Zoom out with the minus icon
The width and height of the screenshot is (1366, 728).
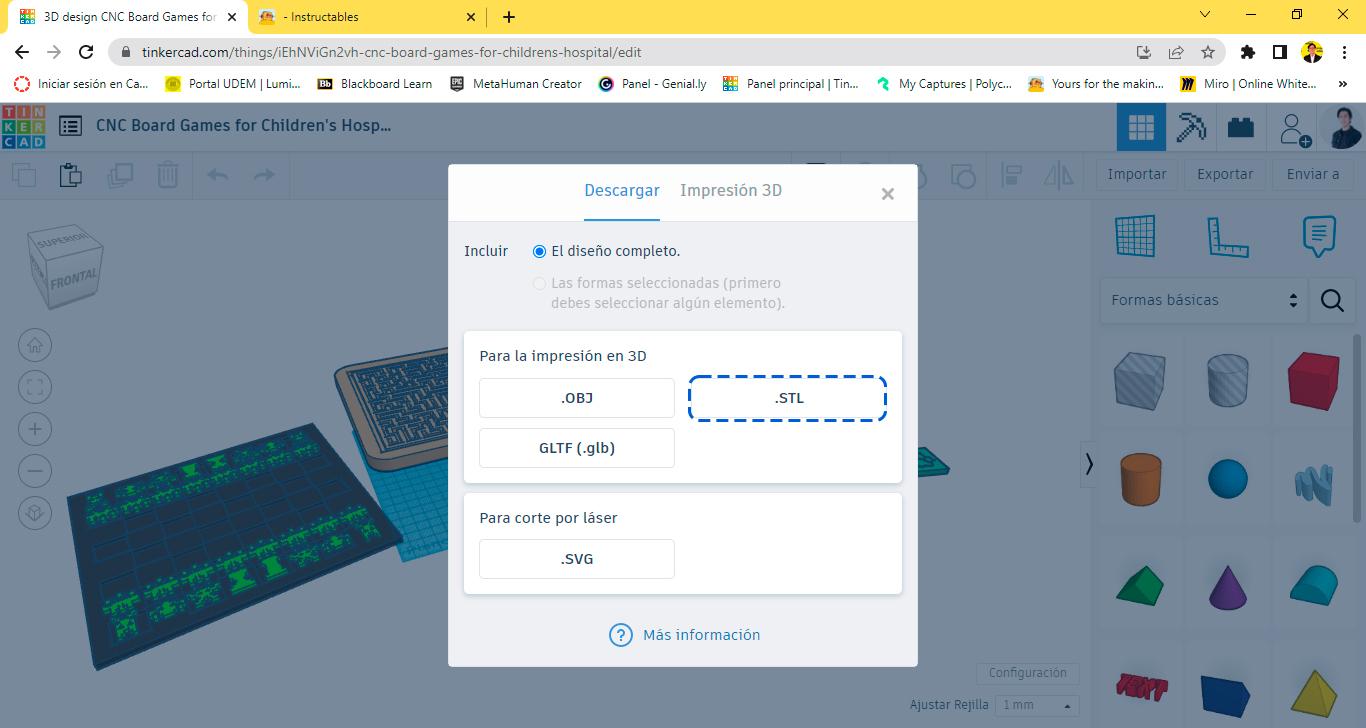(35, 471)
